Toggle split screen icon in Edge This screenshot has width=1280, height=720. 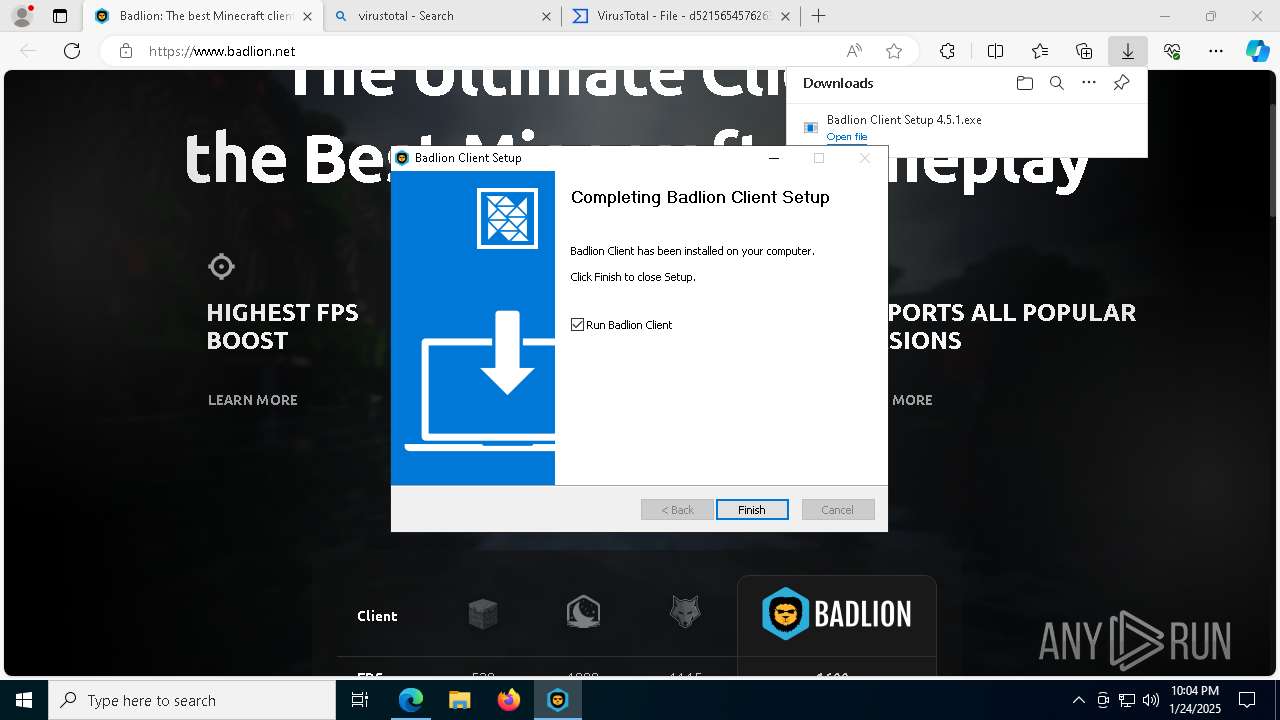click(x=995, y=51)
